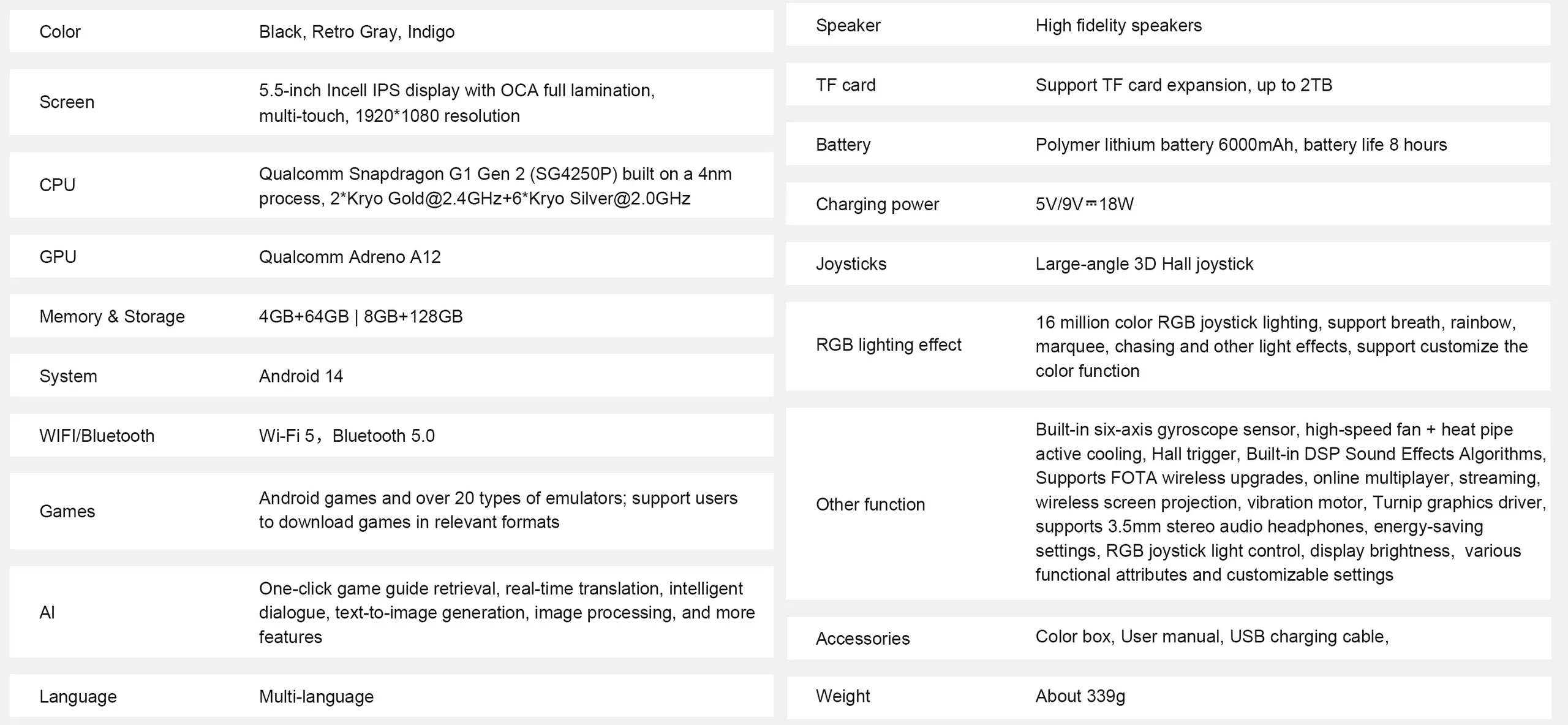This screenshot has height=725, width=1568.
Task: Select the Qualcomm Snapdragon G1 Gen 2 description
Action: click(x=495, y=186)
